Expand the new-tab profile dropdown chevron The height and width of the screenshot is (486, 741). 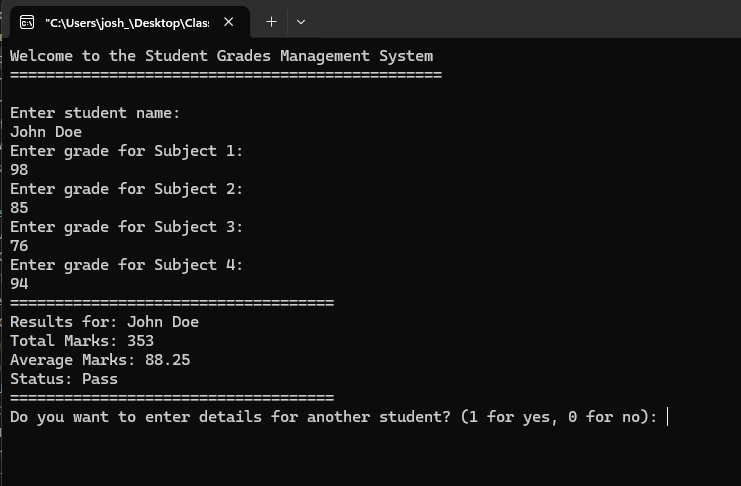point(301,21)
